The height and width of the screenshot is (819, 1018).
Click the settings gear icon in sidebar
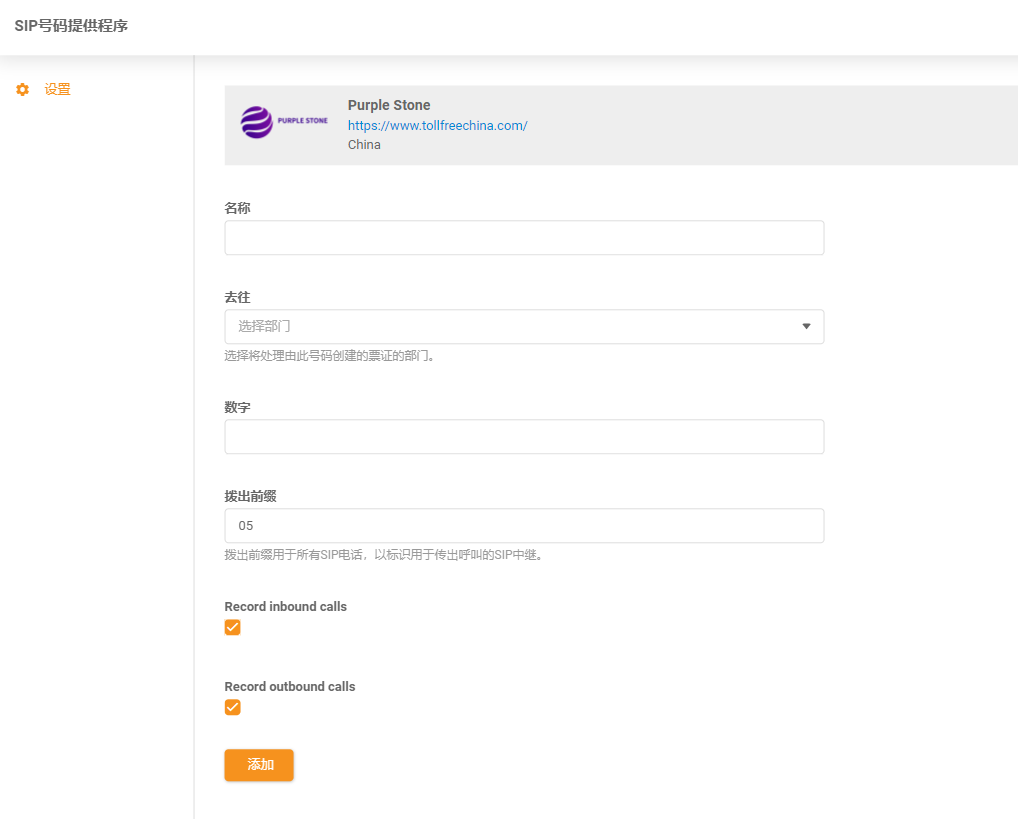click(23, 90)
